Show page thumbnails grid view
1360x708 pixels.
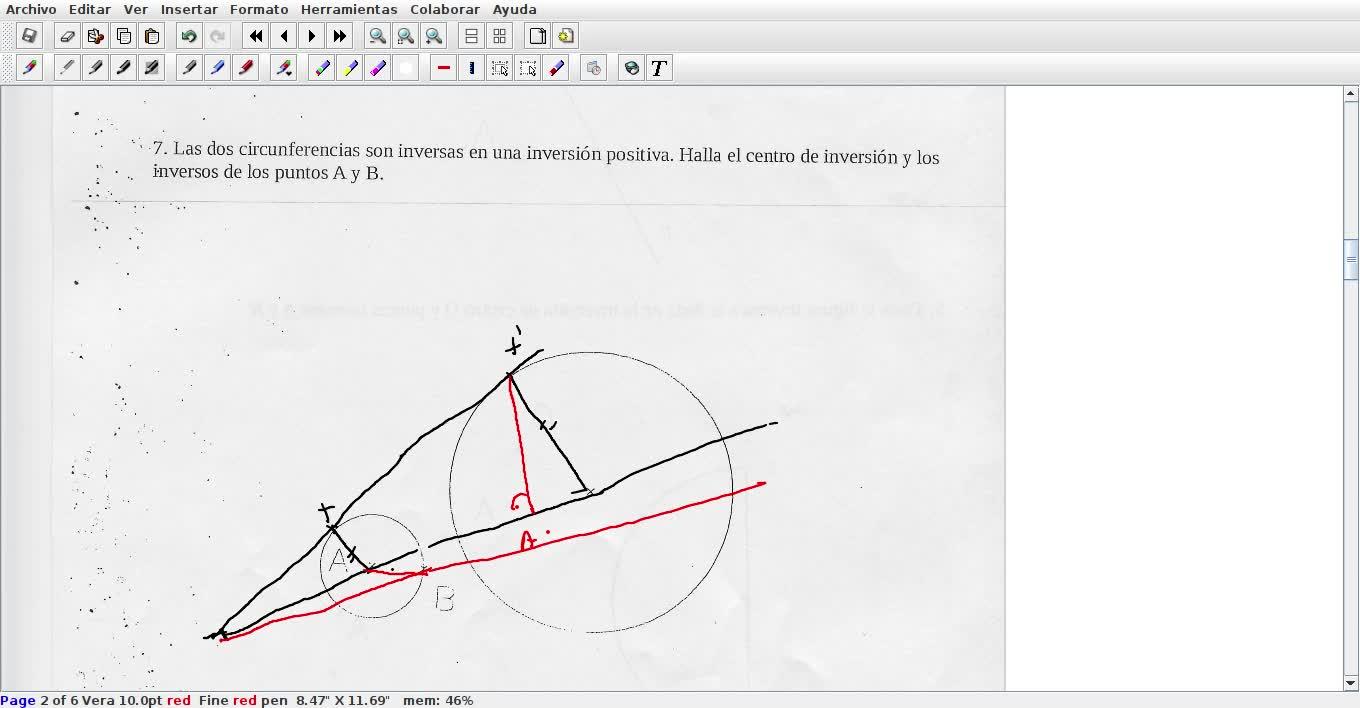[499, 36]
